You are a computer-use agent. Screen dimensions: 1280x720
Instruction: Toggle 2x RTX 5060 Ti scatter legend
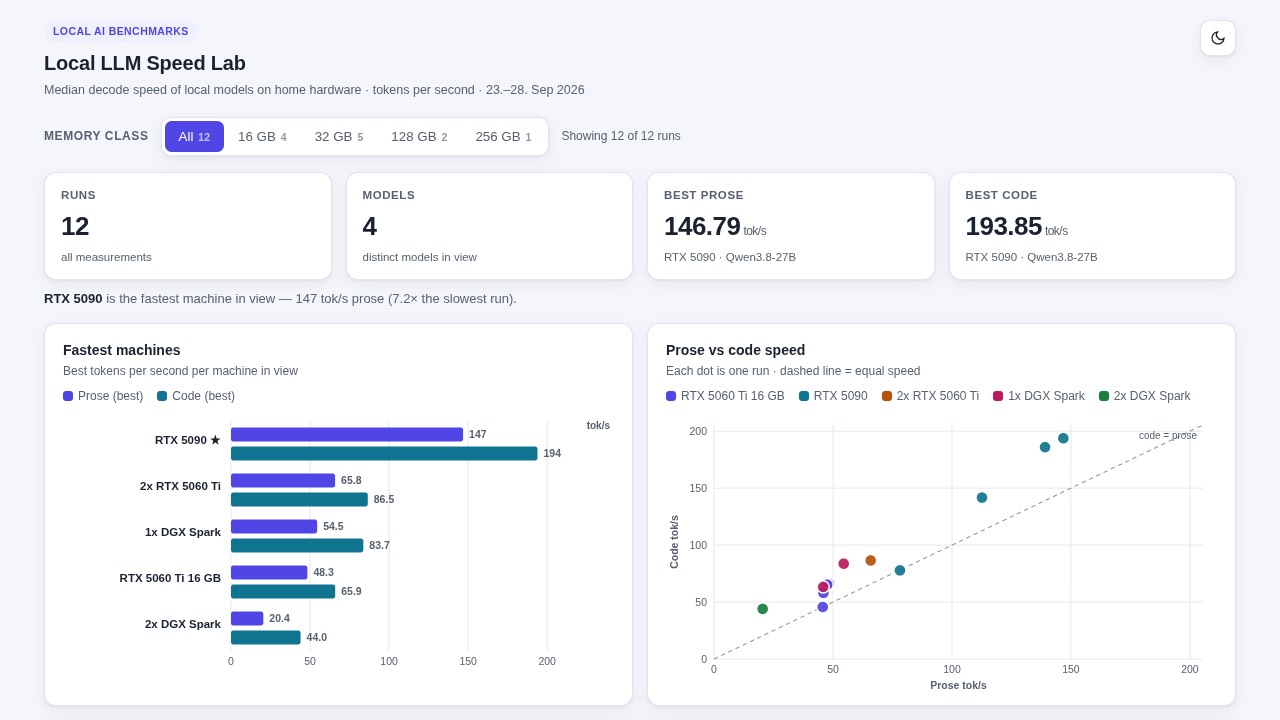click(930, 396)
